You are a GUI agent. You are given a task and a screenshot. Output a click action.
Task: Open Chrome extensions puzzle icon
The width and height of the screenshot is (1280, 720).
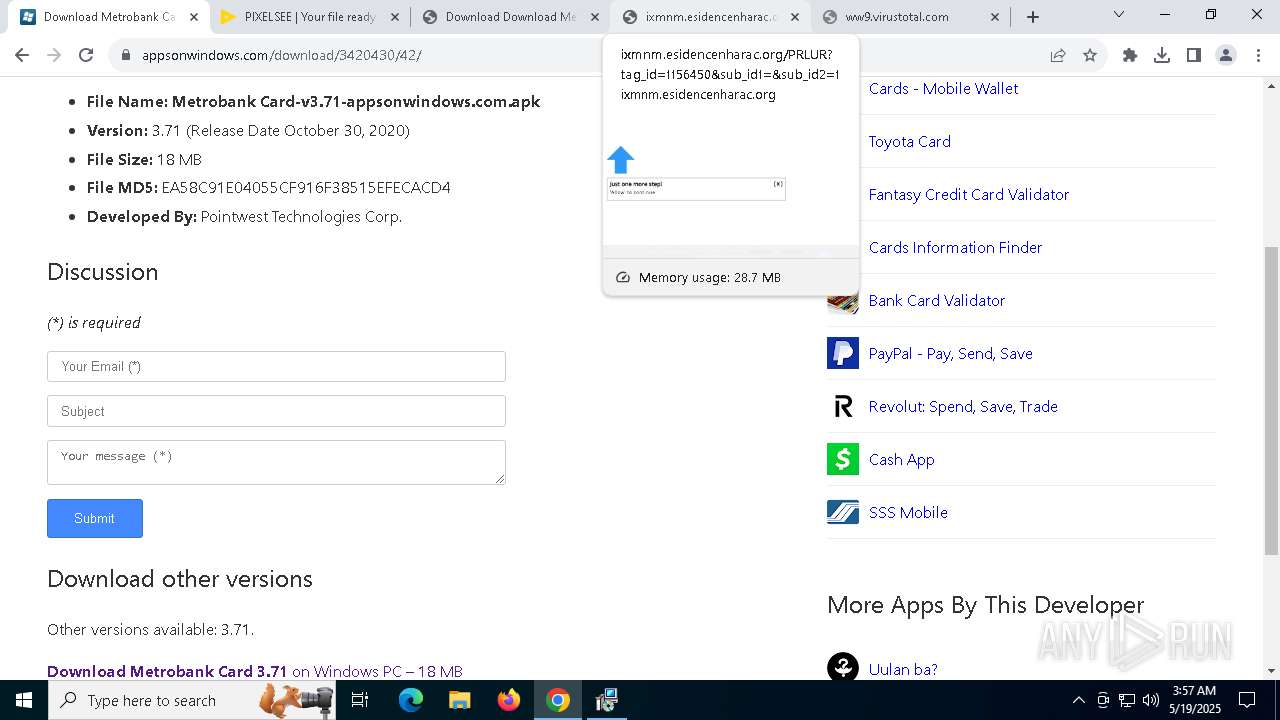(x=1130, y=55)
